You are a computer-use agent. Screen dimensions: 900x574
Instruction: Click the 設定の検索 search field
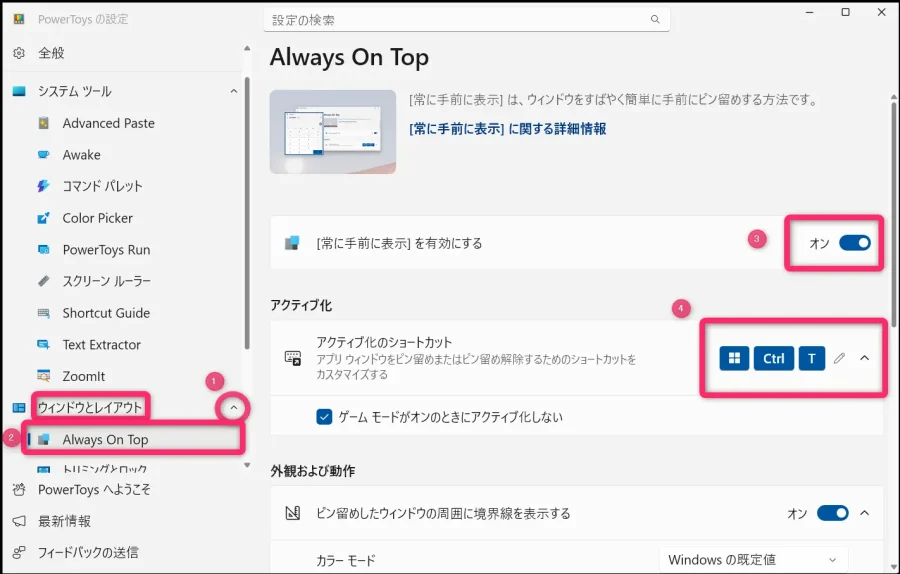tap(466, 20)
